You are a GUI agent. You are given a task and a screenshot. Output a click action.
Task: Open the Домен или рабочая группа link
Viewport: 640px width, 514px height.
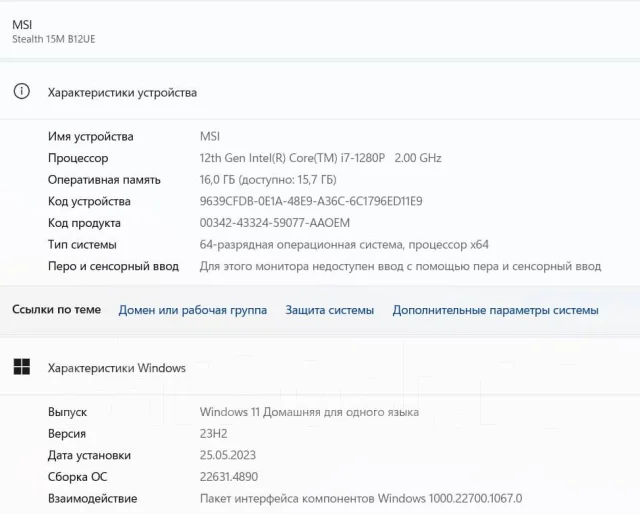click(193, 310)
